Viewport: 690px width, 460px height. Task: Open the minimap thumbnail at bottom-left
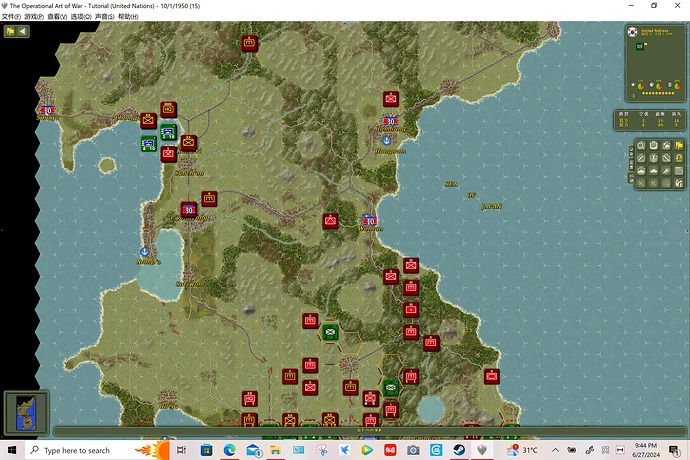click(26, 413)
